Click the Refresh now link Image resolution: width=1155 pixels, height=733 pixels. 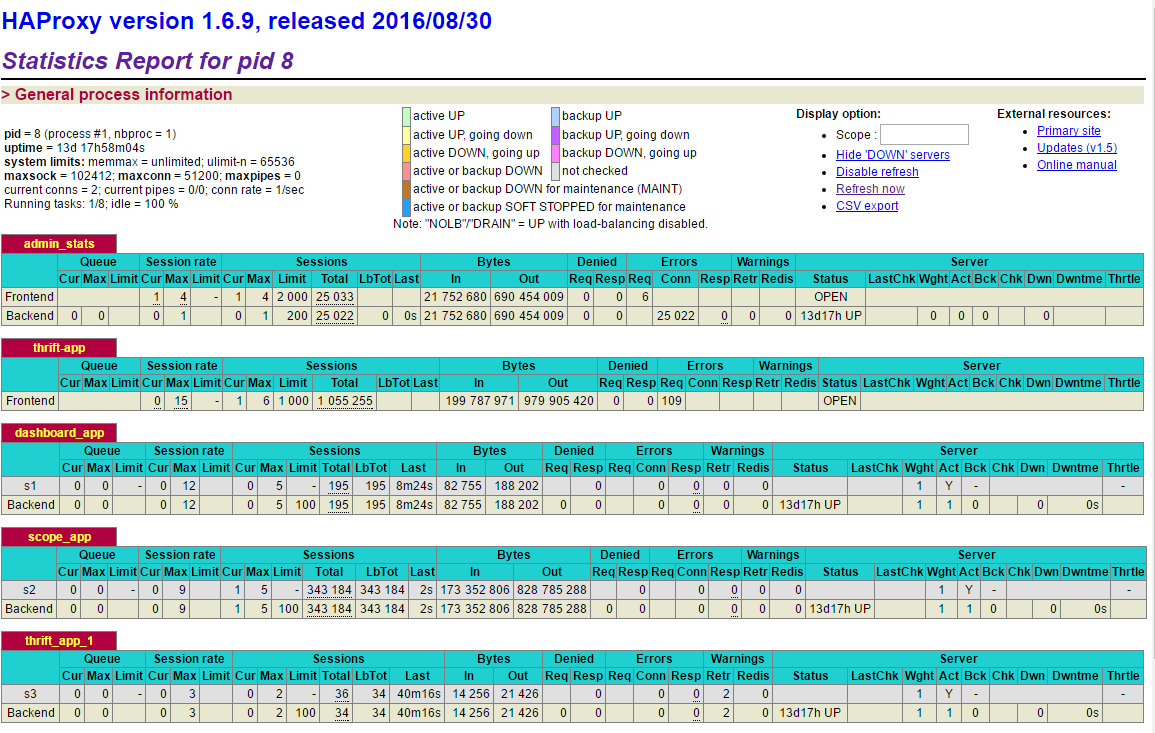[x=870, y=189]
